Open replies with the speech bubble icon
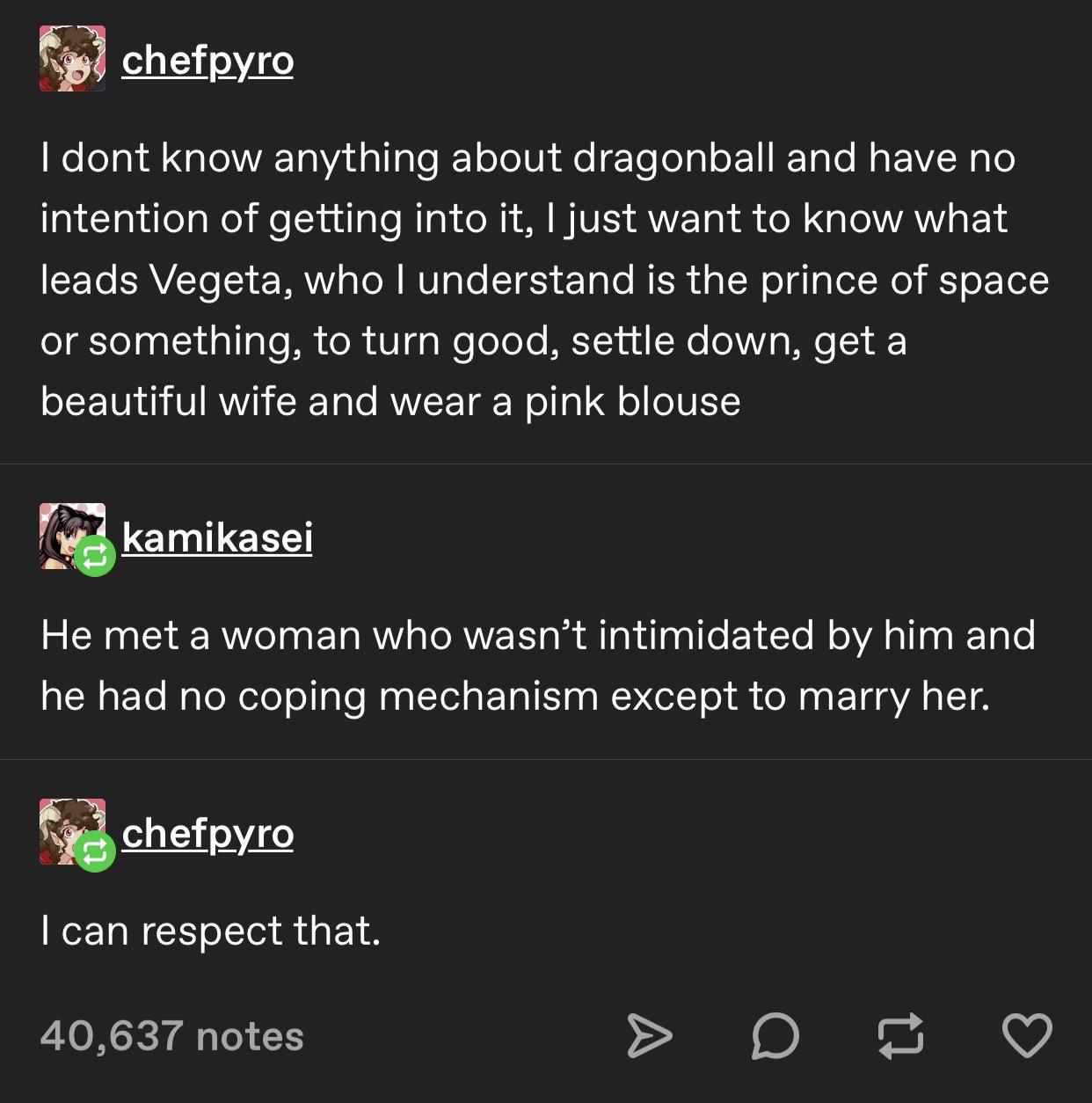Screen dimensions: 1092x1103 [x=775, y=1035]
